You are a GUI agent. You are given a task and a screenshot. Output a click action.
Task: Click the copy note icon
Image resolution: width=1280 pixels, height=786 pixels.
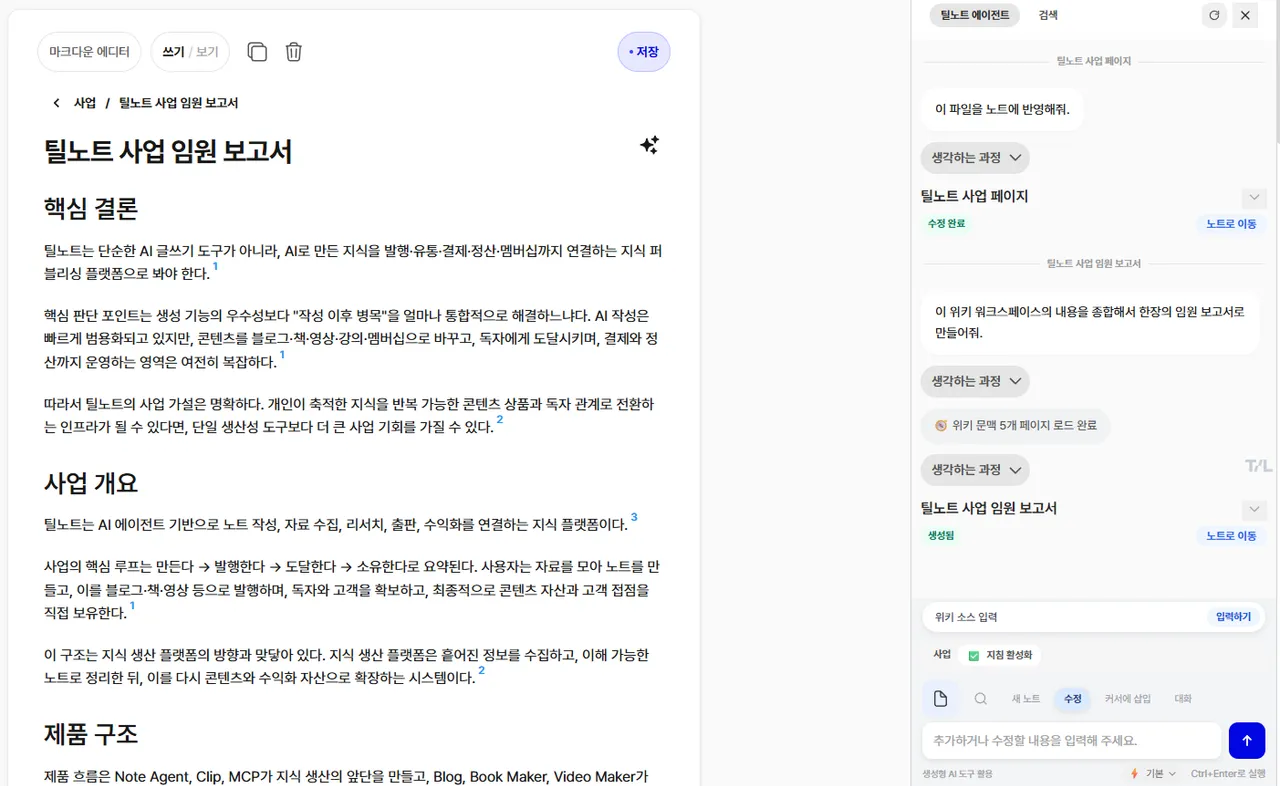point(257,52)
